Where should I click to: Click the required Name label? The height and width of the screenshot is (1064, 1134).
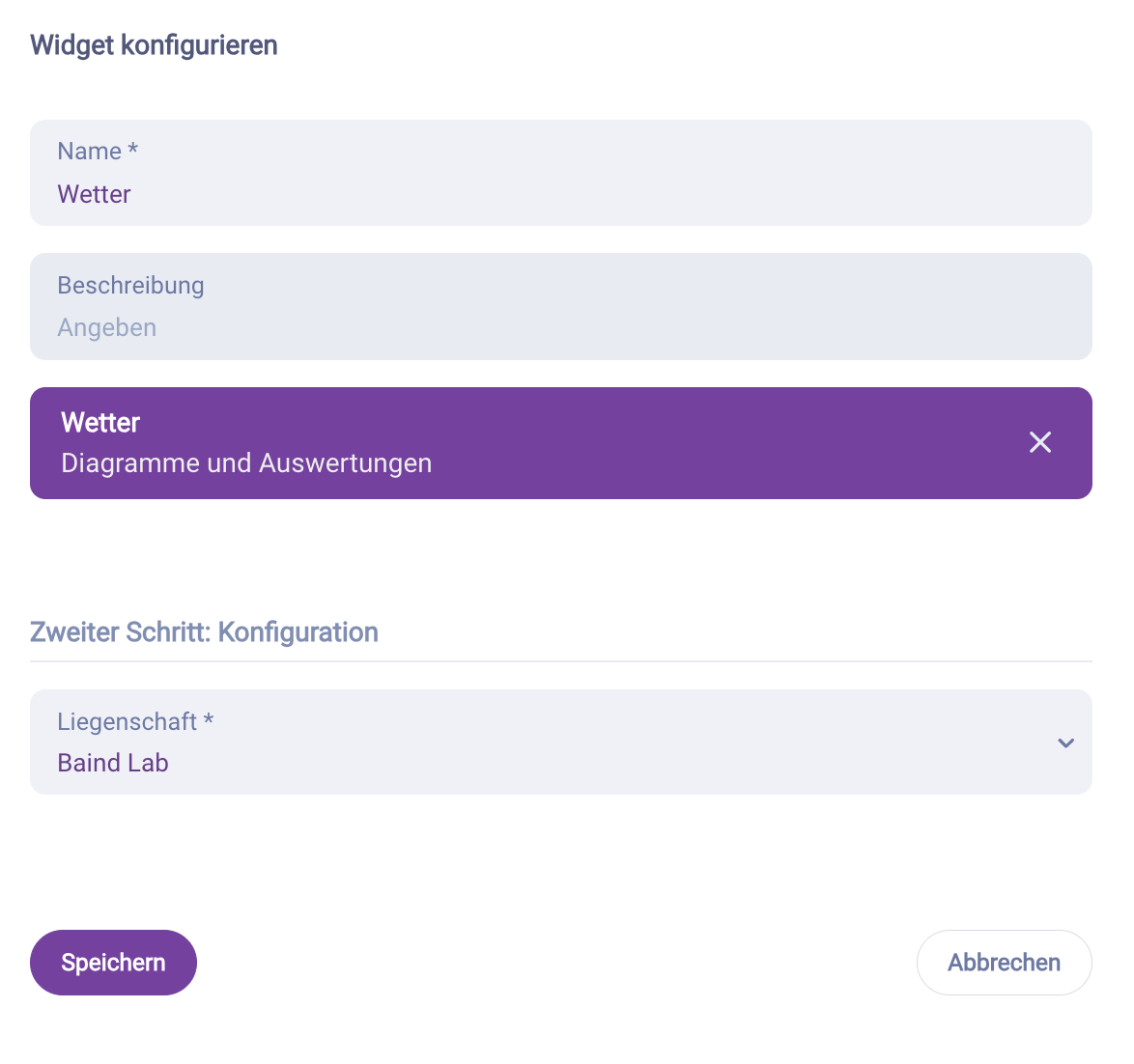(x=97, y=151)
